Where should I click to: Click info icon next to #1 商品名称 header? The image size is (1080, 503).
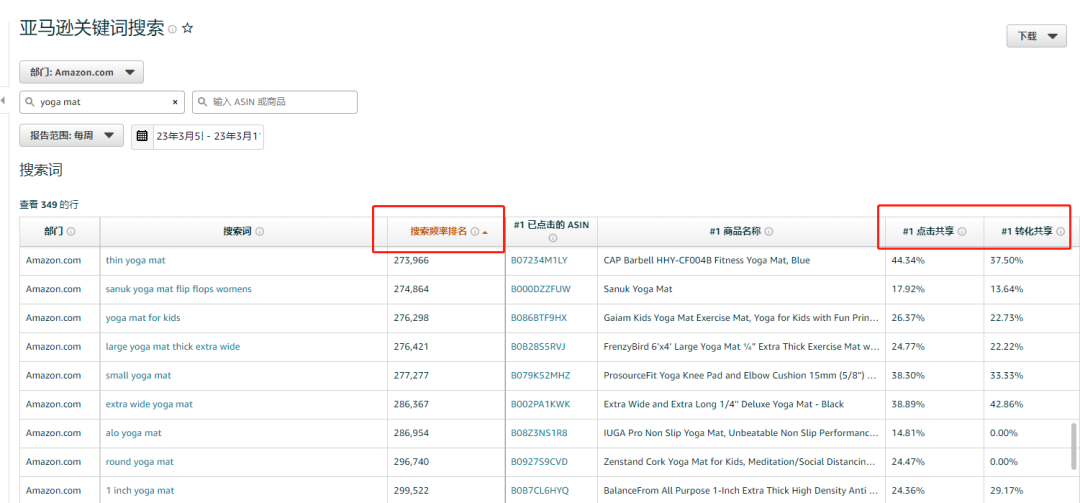click(768, 232)
